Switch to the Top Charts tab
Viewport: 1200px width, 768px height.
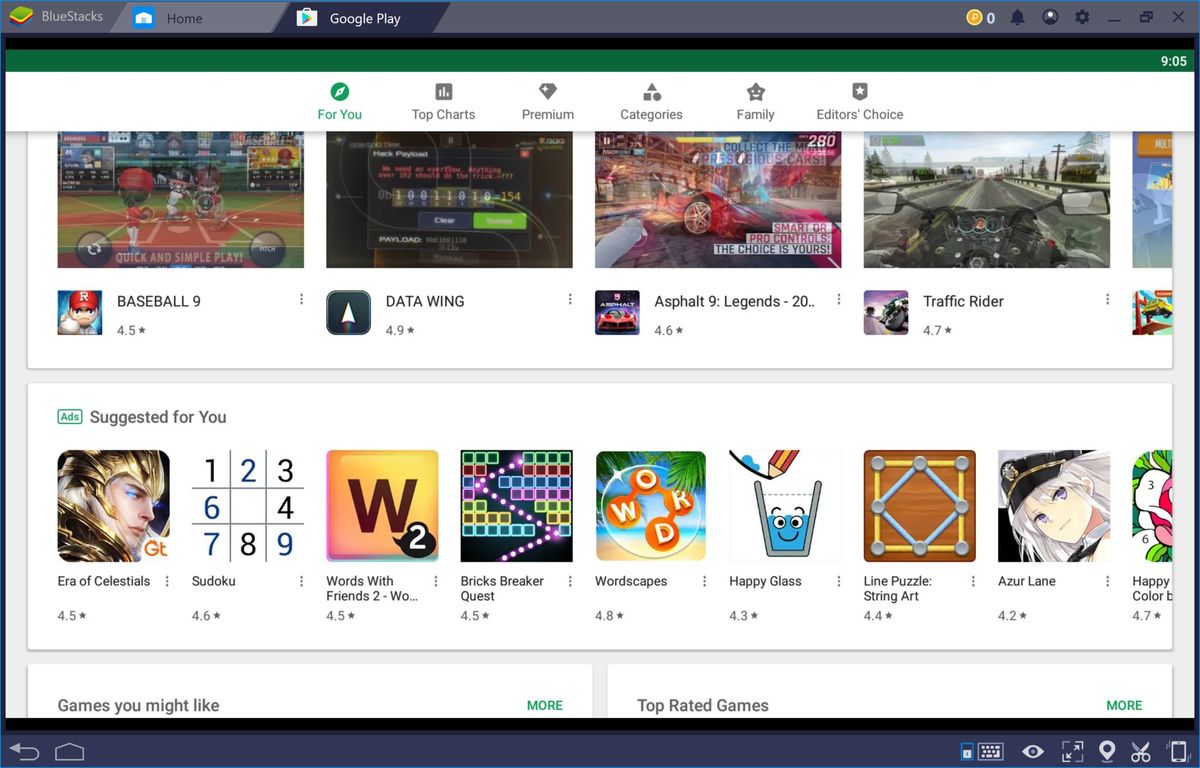click(443, 100)
